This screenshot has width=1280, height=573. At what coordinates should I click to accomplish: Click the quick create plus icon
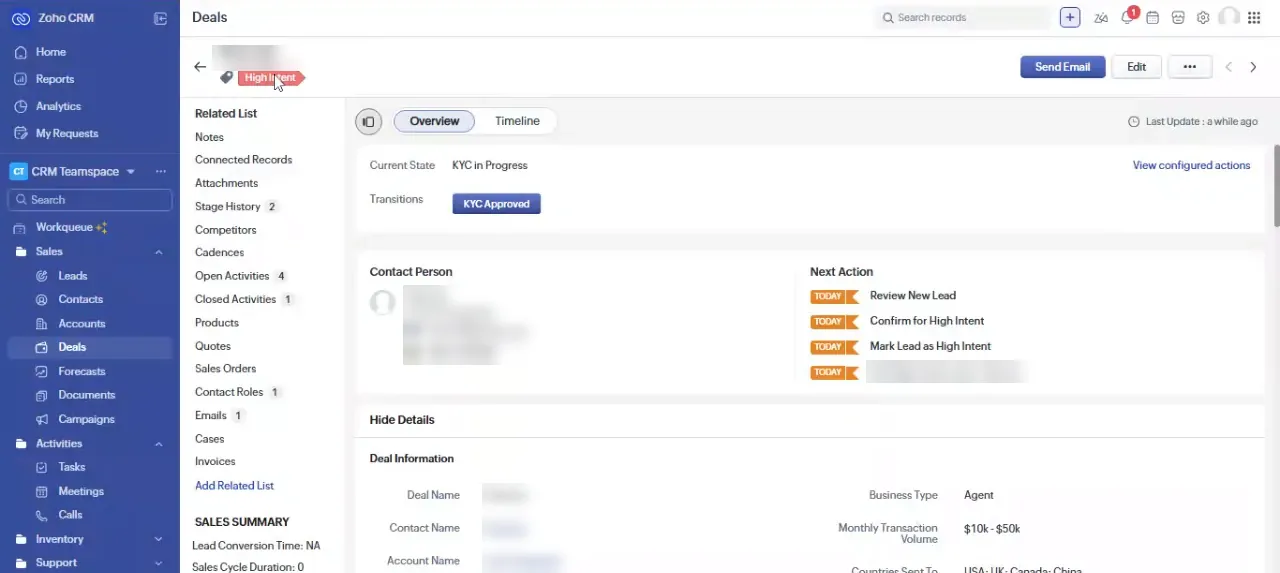[x=1070, y=17]
